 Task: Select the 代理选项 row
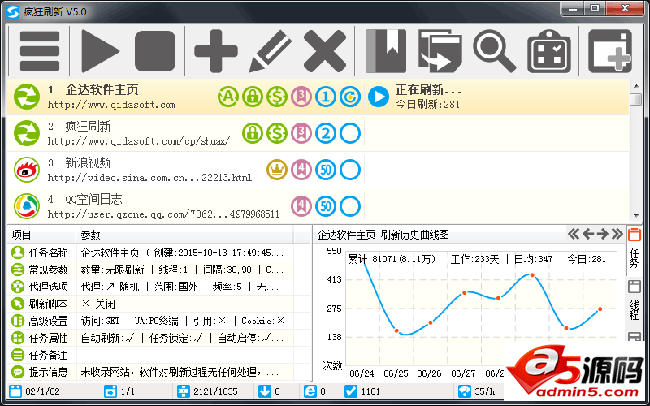point(159,287)
